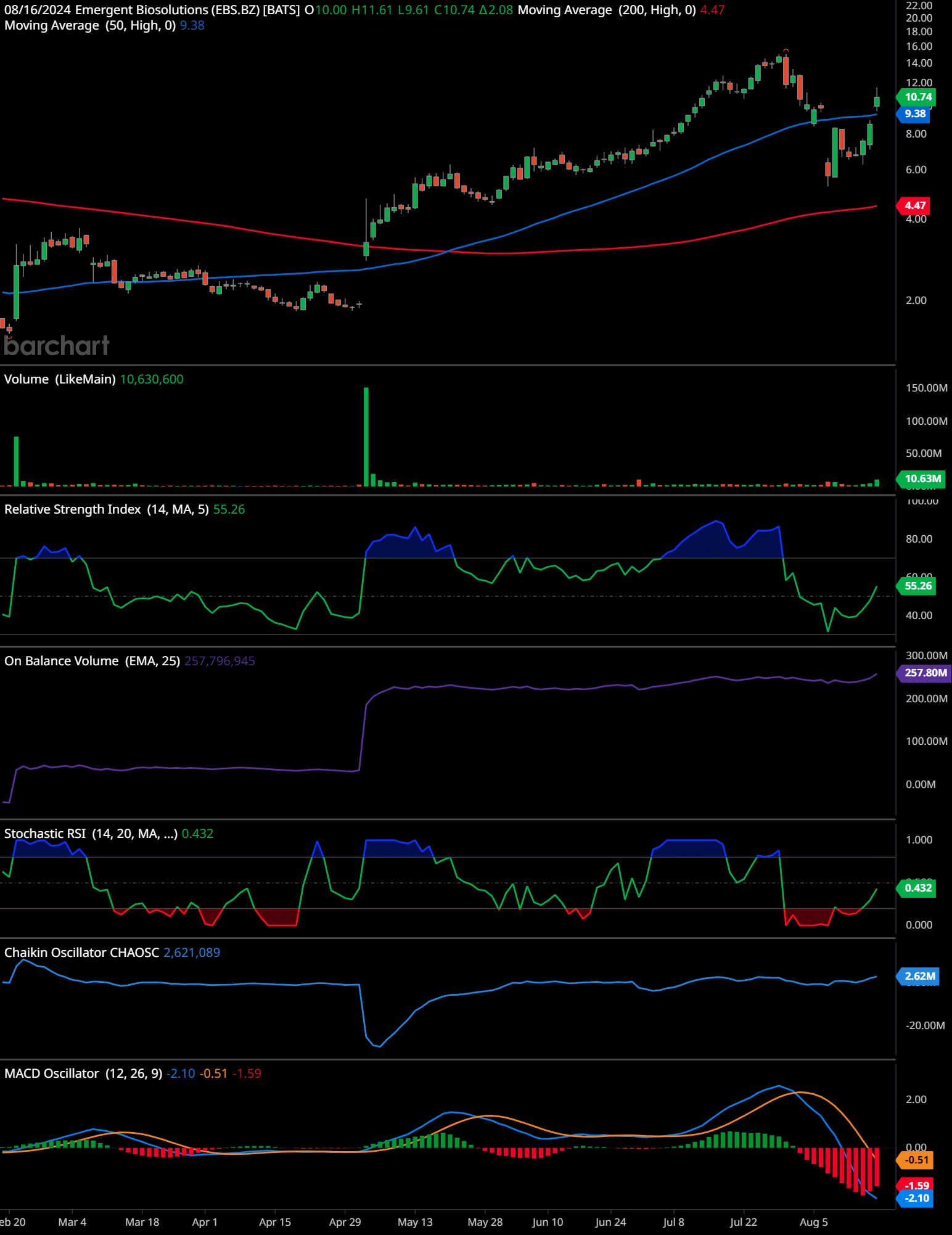Click the Jul 8 date on the time axis
The height and width of the screenshot is (1235, 952).
point(673,1222)
